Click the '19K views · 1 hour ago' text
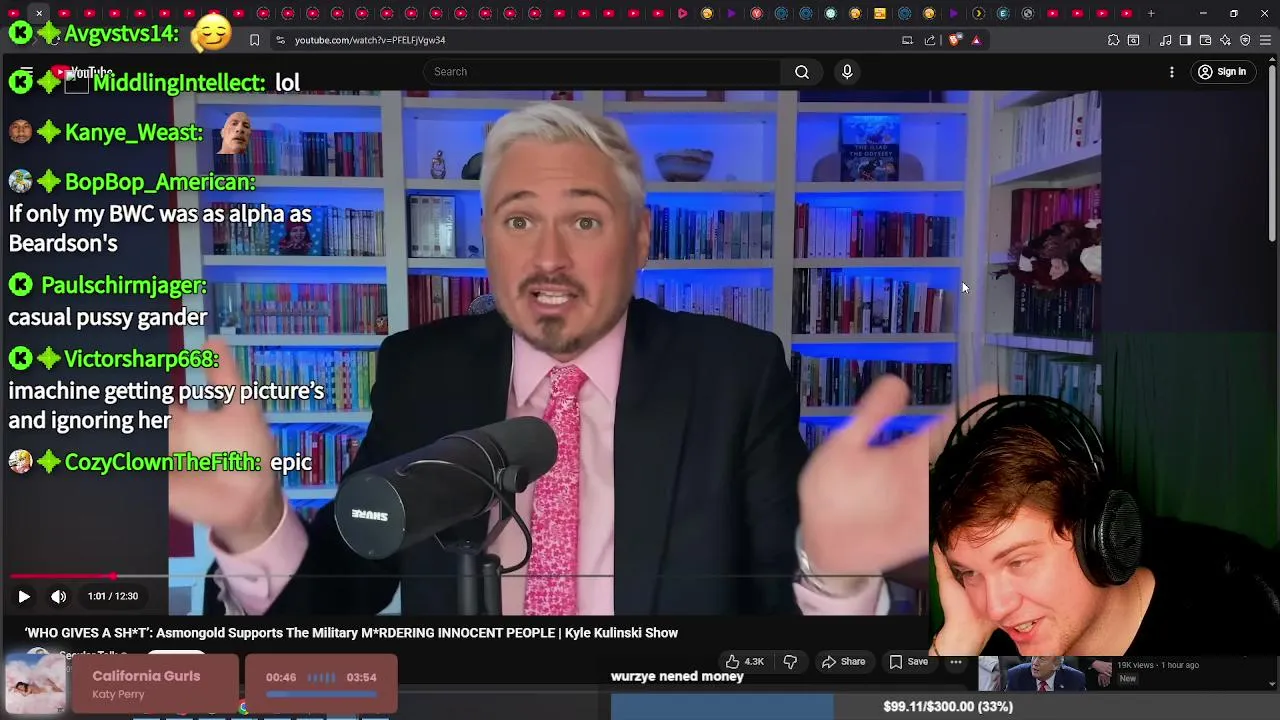The image size is (1280, 720). [1159, 665]
